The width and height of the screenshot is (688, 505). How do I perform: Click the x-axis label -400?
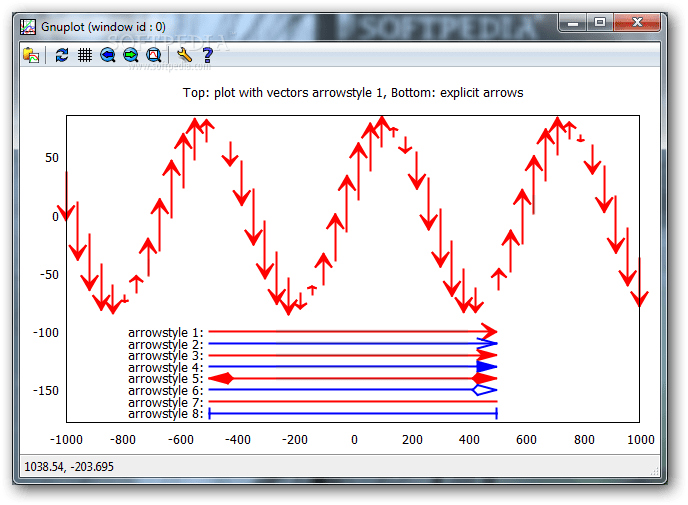coord(238,440)
